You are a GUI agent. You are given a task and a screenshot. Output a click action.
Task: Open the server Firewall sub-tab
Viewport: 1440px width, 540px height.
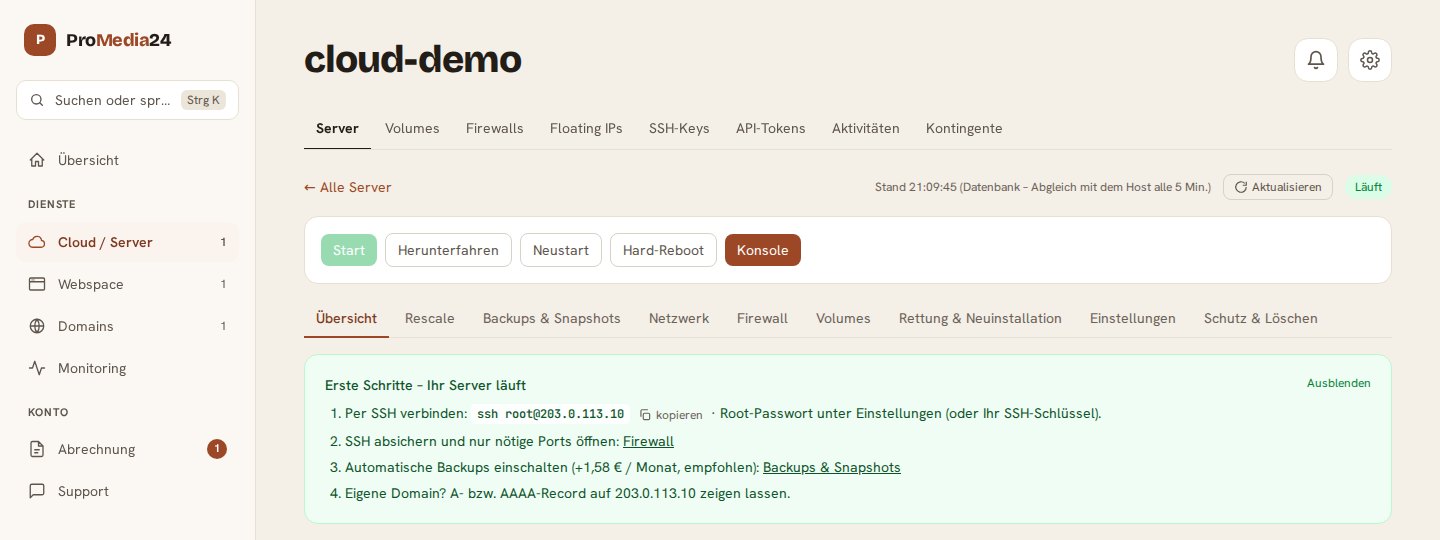click(762, 318)
